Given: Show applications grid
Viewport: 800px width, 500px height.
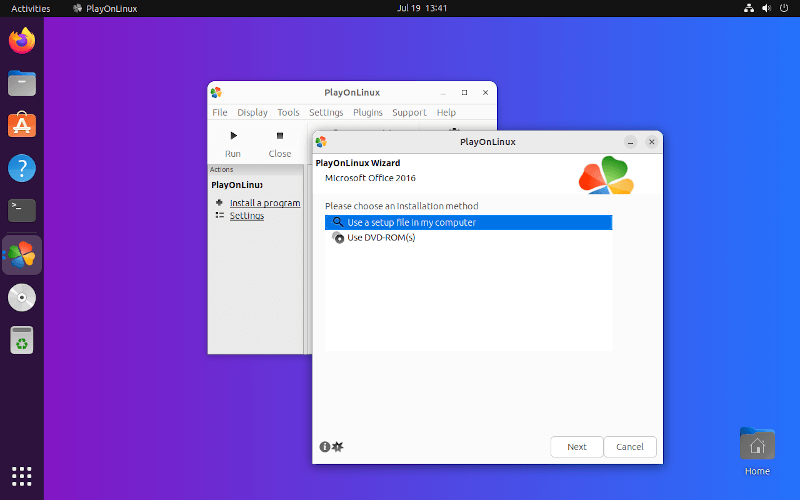Looking at the screenshot, I should pyautogui.click(x=22, y=476).
